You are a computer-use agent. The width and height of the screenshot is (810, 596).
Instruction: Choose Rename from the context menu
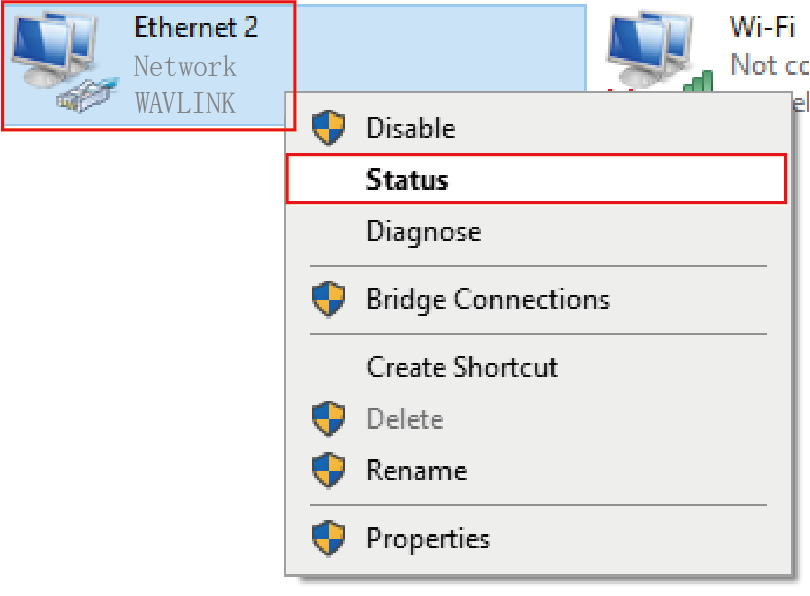coord(416,470)
